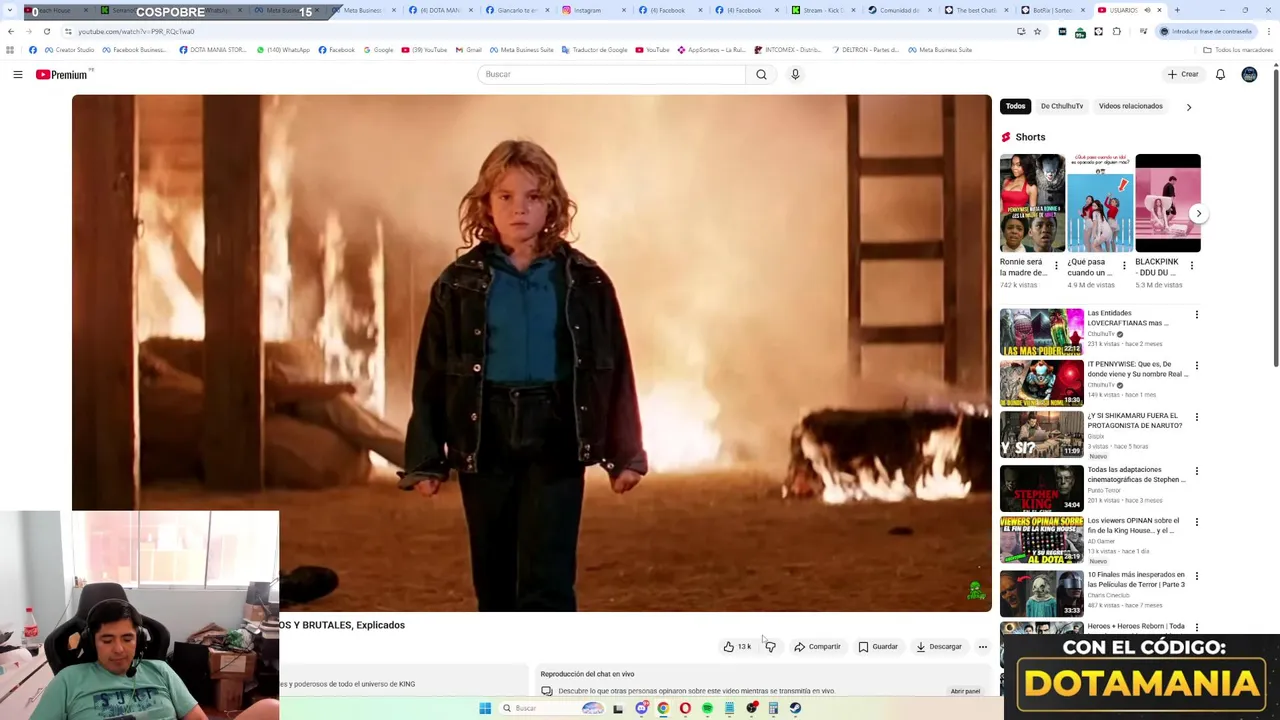Share the video via Compartir
Viewport: 1280px width, 720px height.
pyautogui.click(x=817, y=647)
